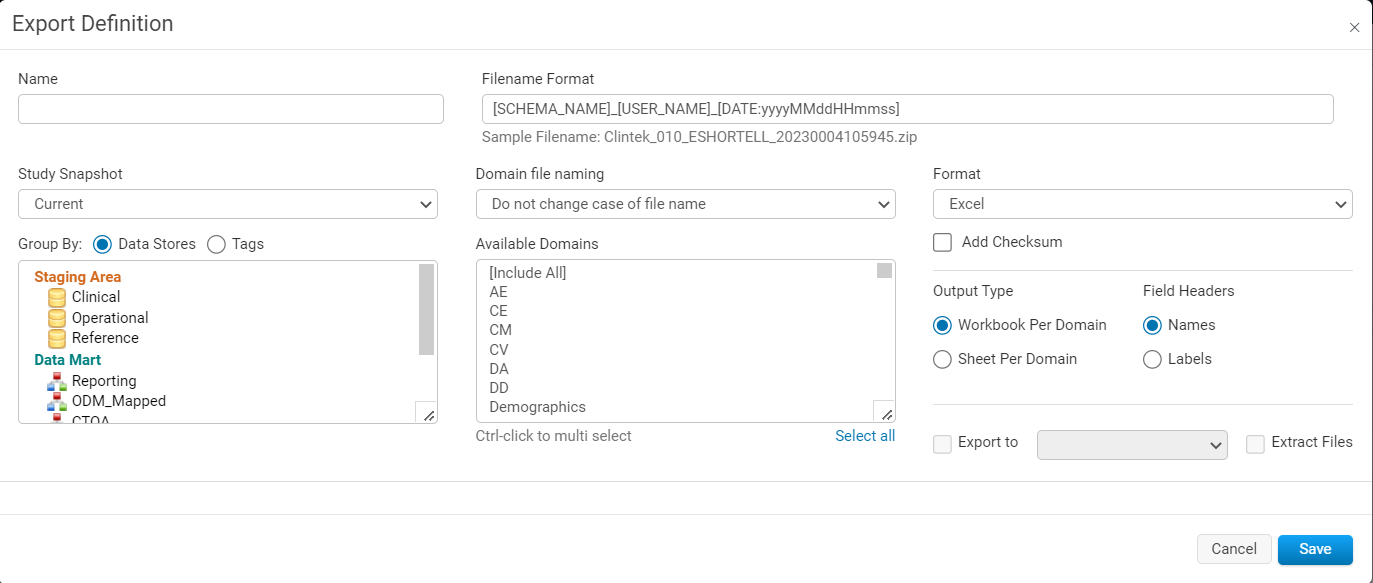Select the Clinical data store

96,297
